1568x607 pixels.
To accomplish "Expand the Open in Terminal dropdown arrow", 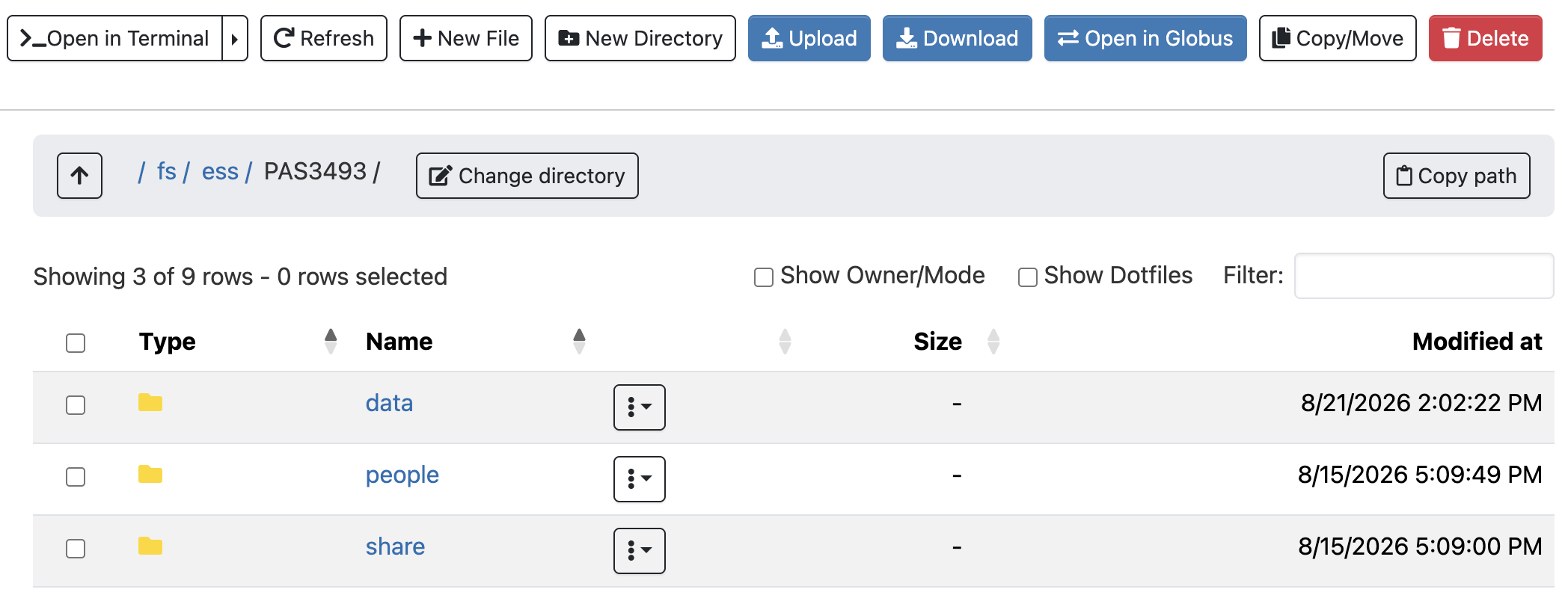I will pyautogui.click(x=235, y=38).
